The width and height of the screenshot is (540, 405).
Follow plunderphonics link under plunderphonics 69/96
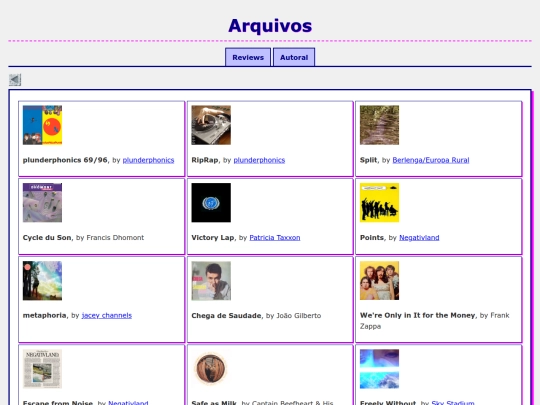tap(148, 160)
